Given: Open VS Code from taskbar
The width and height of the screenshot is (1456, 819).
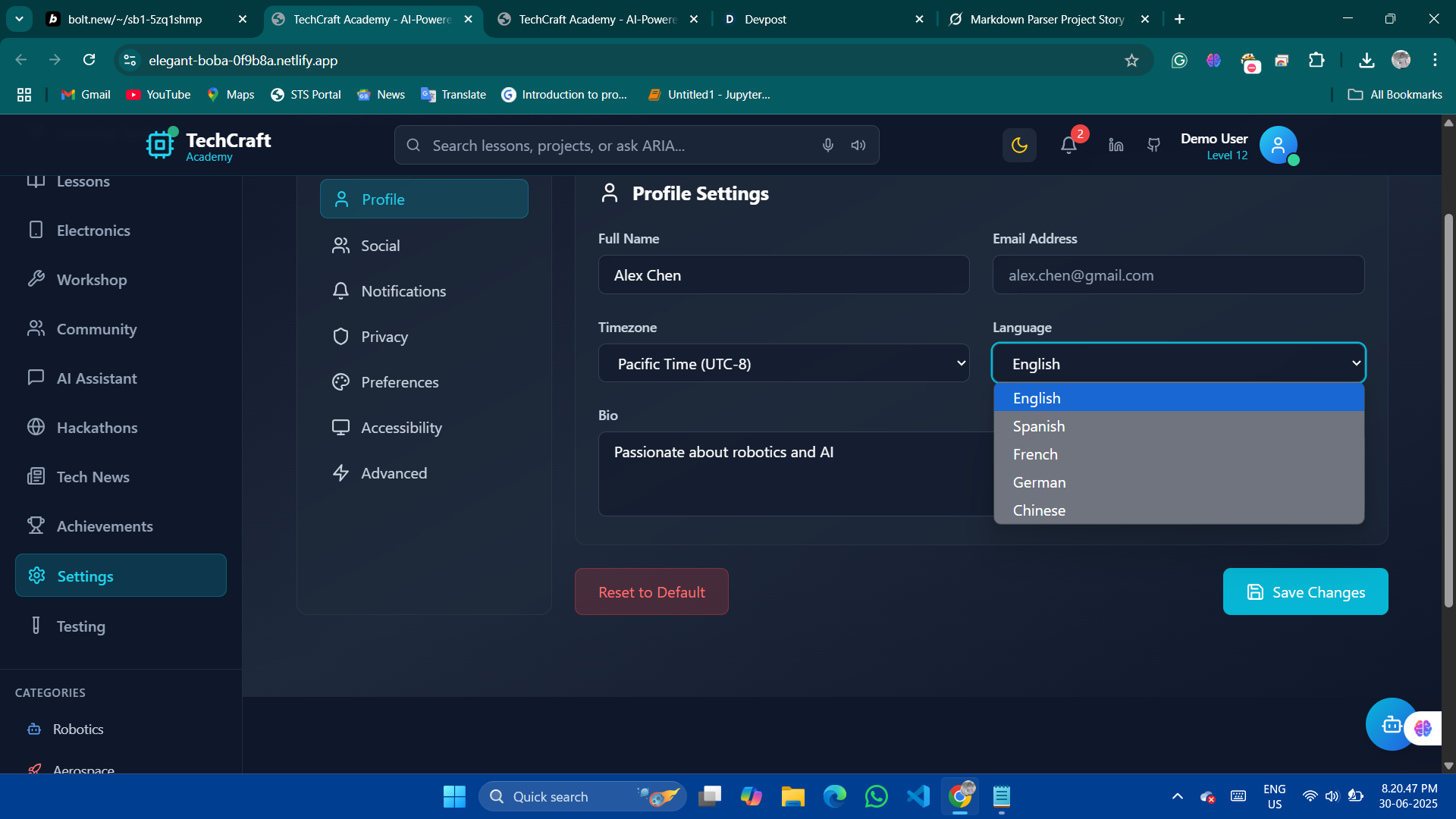Looking at the screenshot, I should pos(918,796).
